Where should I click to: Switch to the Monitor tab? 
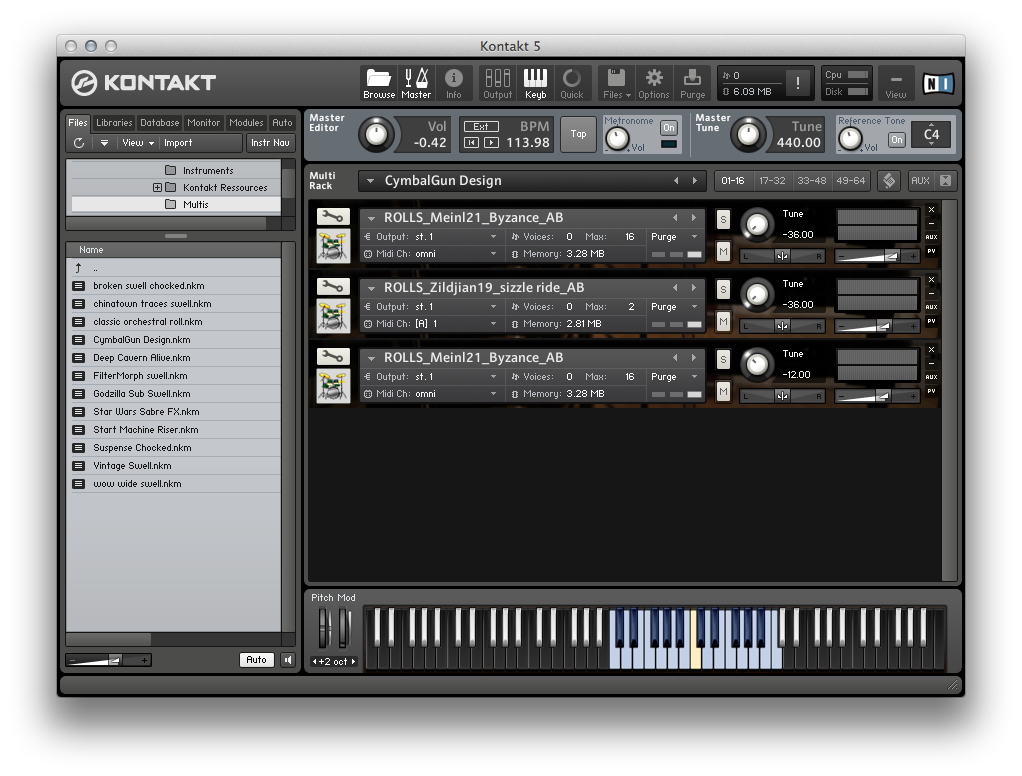[203, 122]
